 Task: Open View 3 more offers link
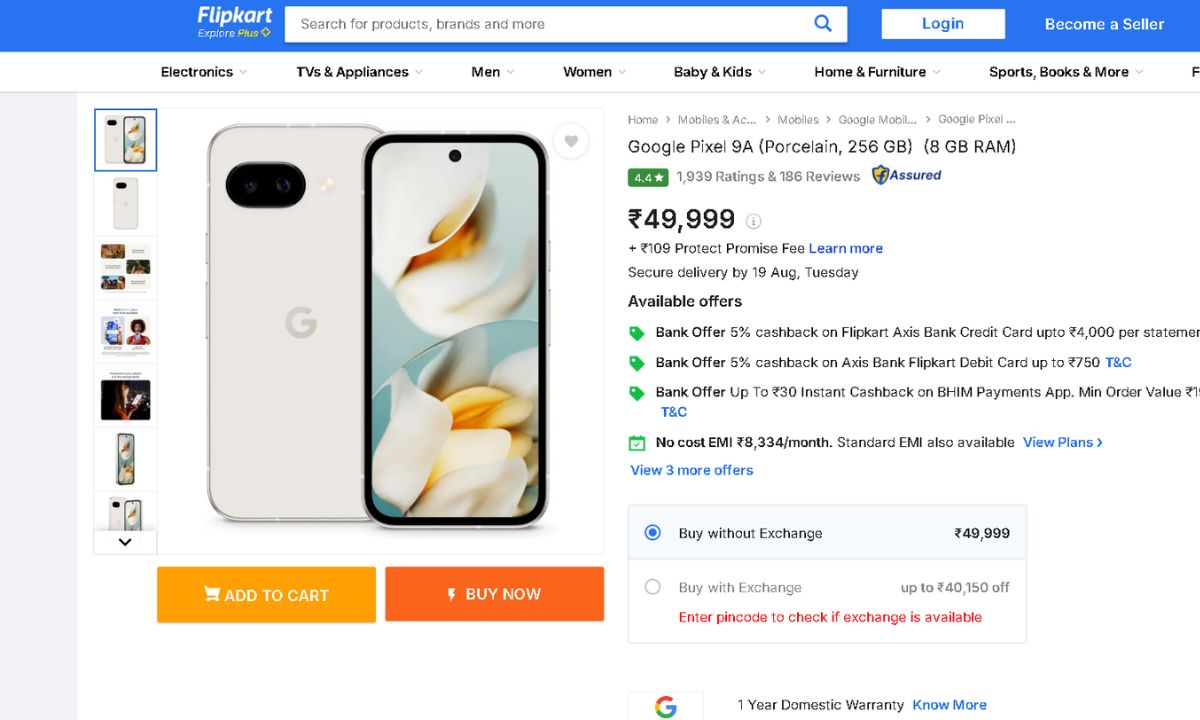tap(691, 470)
